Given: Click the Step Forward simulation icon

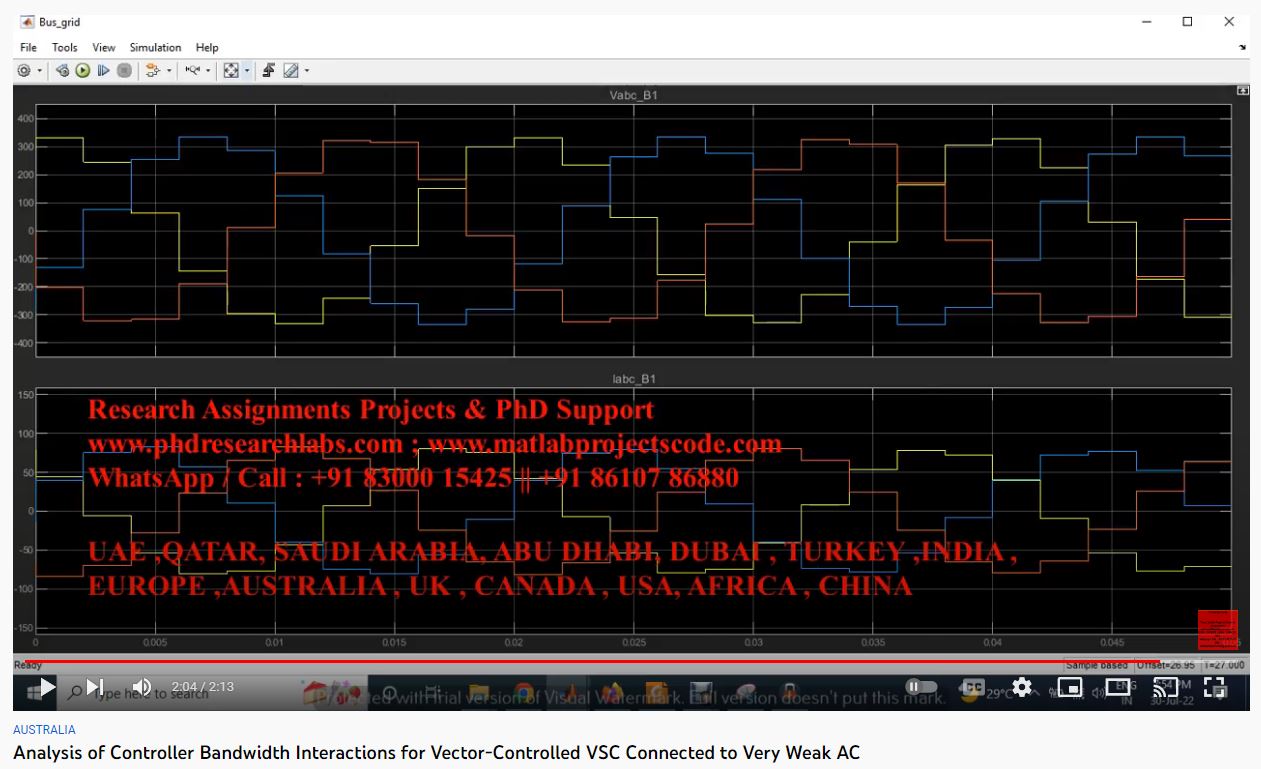Looking at the screenshot, I should 104,71.
